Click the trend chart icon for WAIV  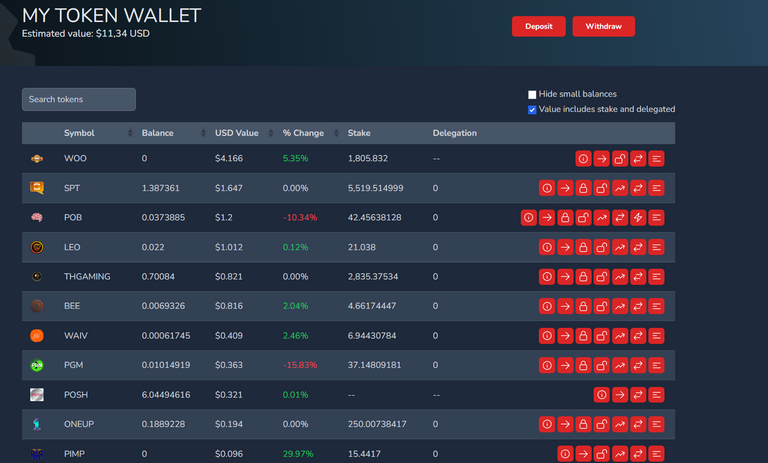click(x=620, y=336)
